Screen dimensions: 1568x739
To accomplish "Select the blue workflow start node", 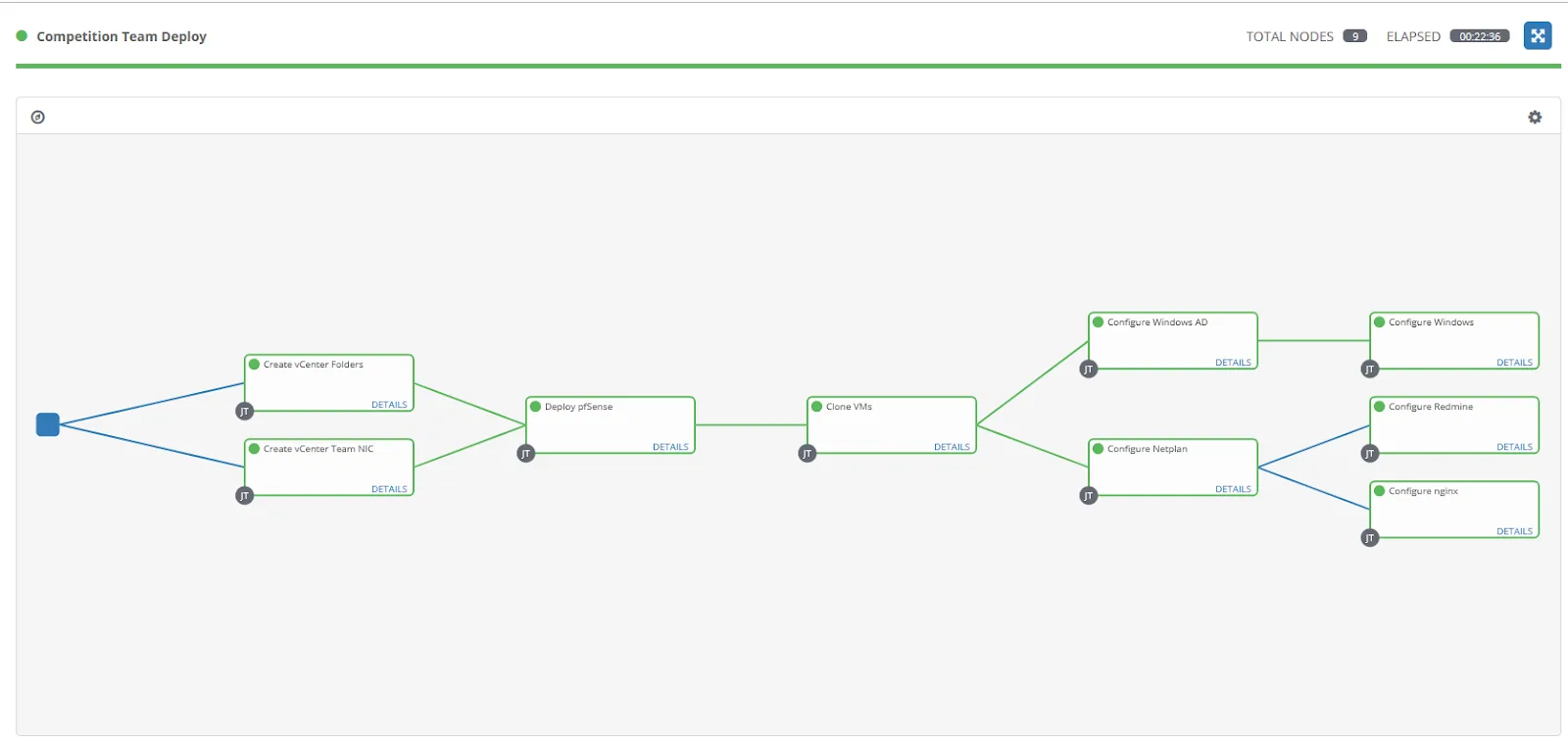I will tap(46, 424).
